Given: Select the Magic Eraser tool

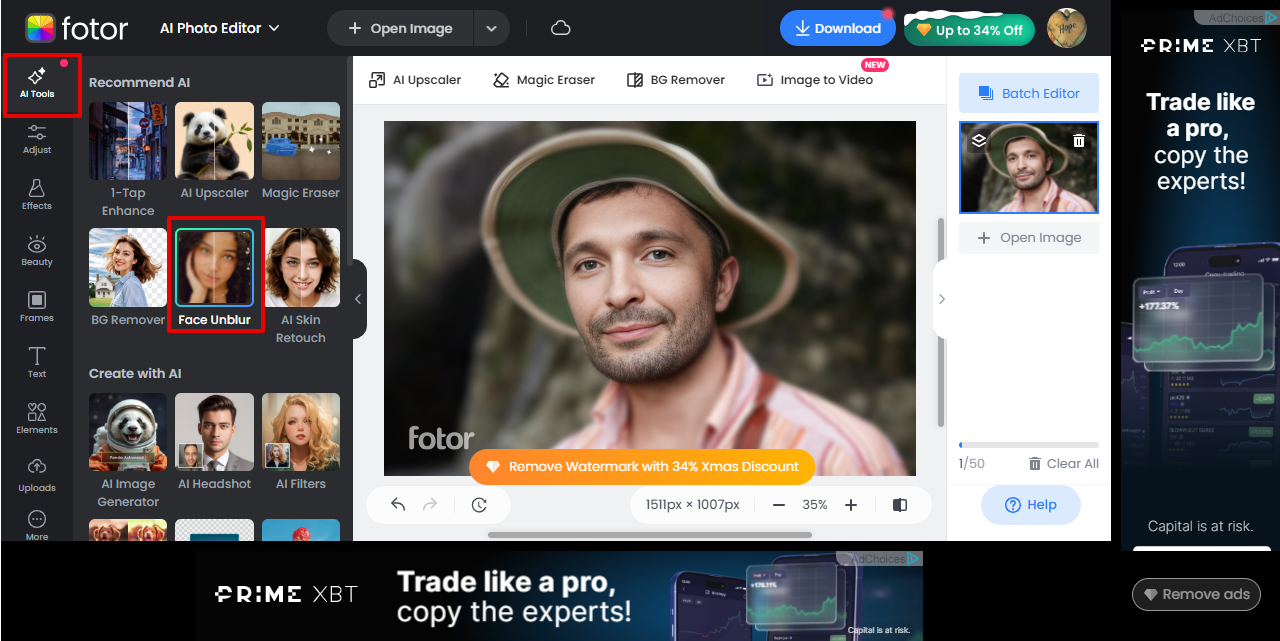Looking at the screenshot, I should point(543,79).
